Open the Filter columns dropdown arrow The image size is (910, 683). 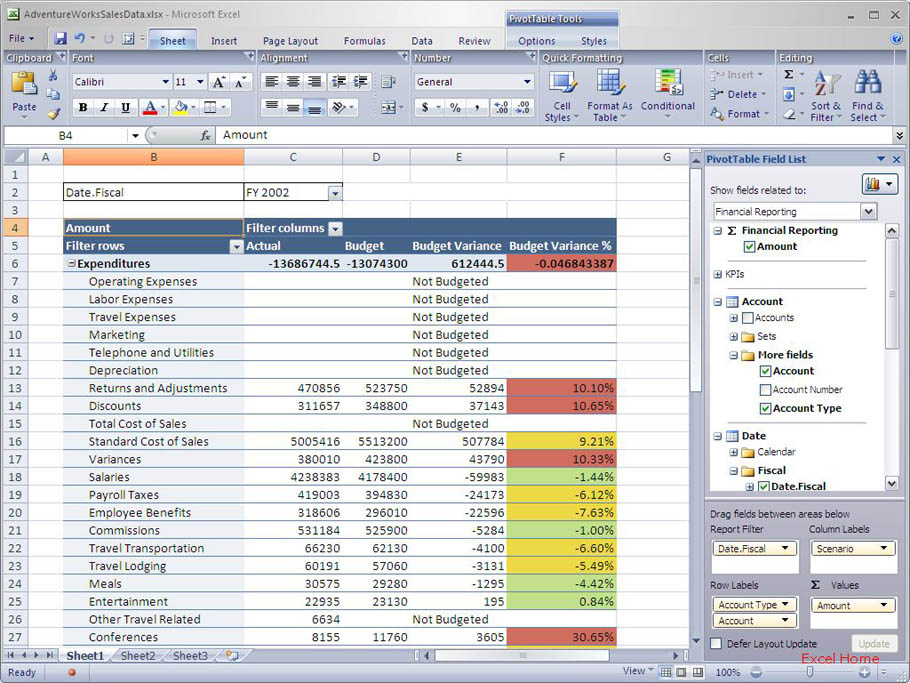335,229
